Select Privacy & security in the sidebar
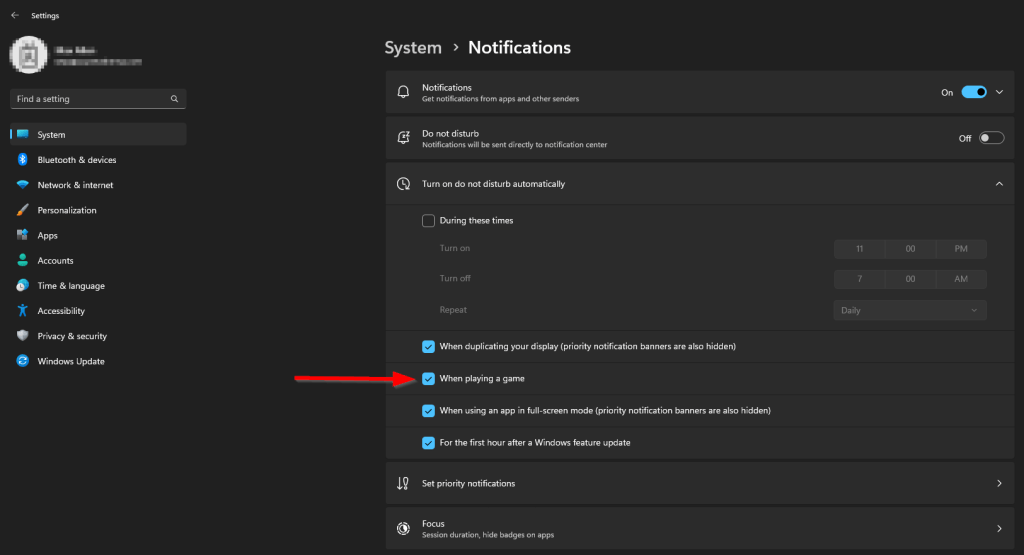The image size is (1024, 555). pos(72,336)
